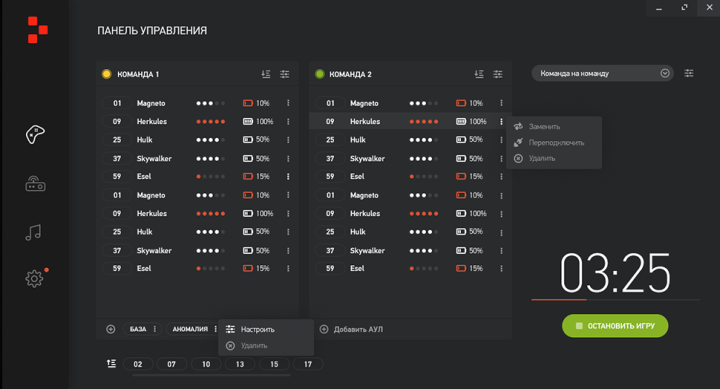Select unassigned player number 13

(x=240, y=364)
